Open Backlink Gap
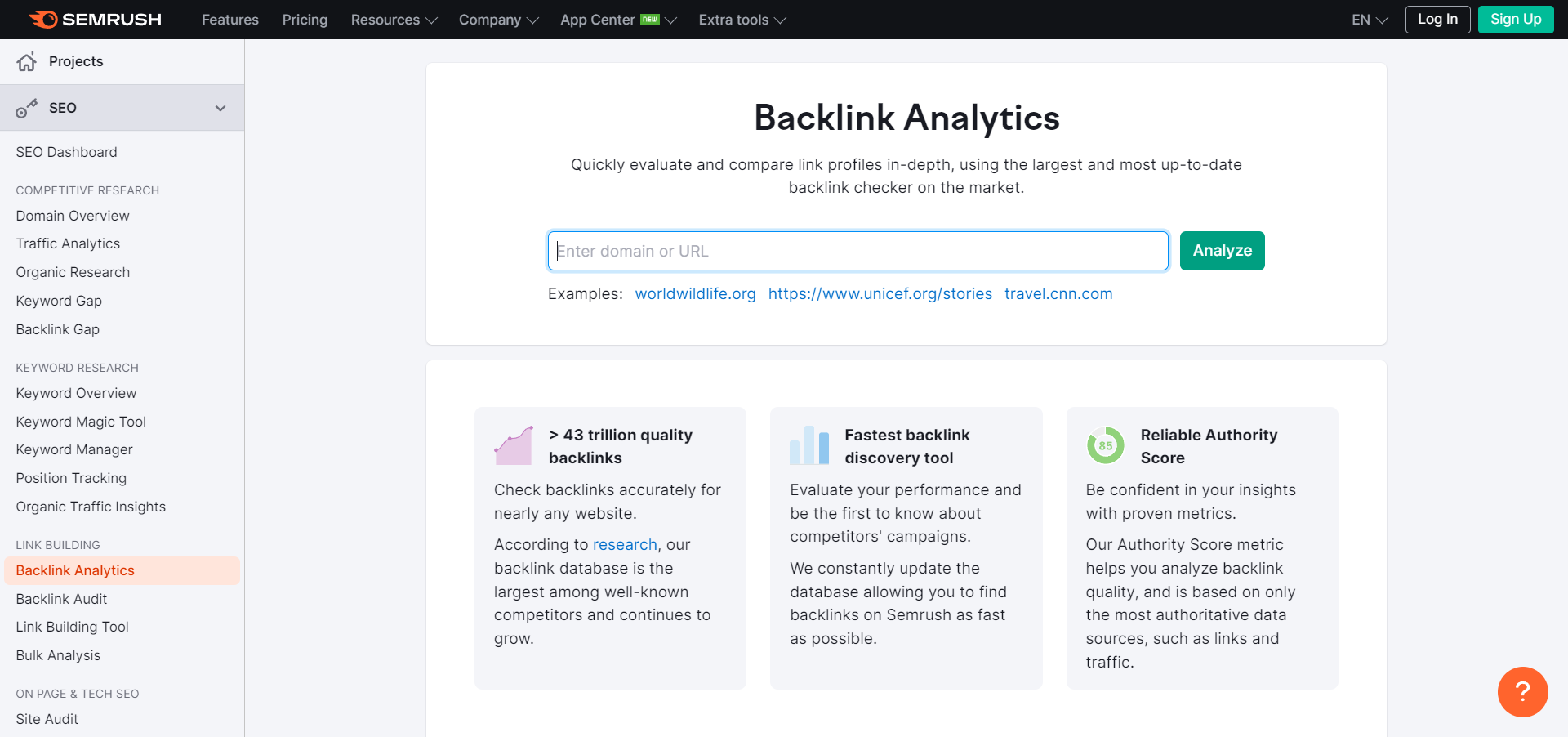The width and height of the screenshot is (1568, 737). pyautogui.click(x=57, y=329)
